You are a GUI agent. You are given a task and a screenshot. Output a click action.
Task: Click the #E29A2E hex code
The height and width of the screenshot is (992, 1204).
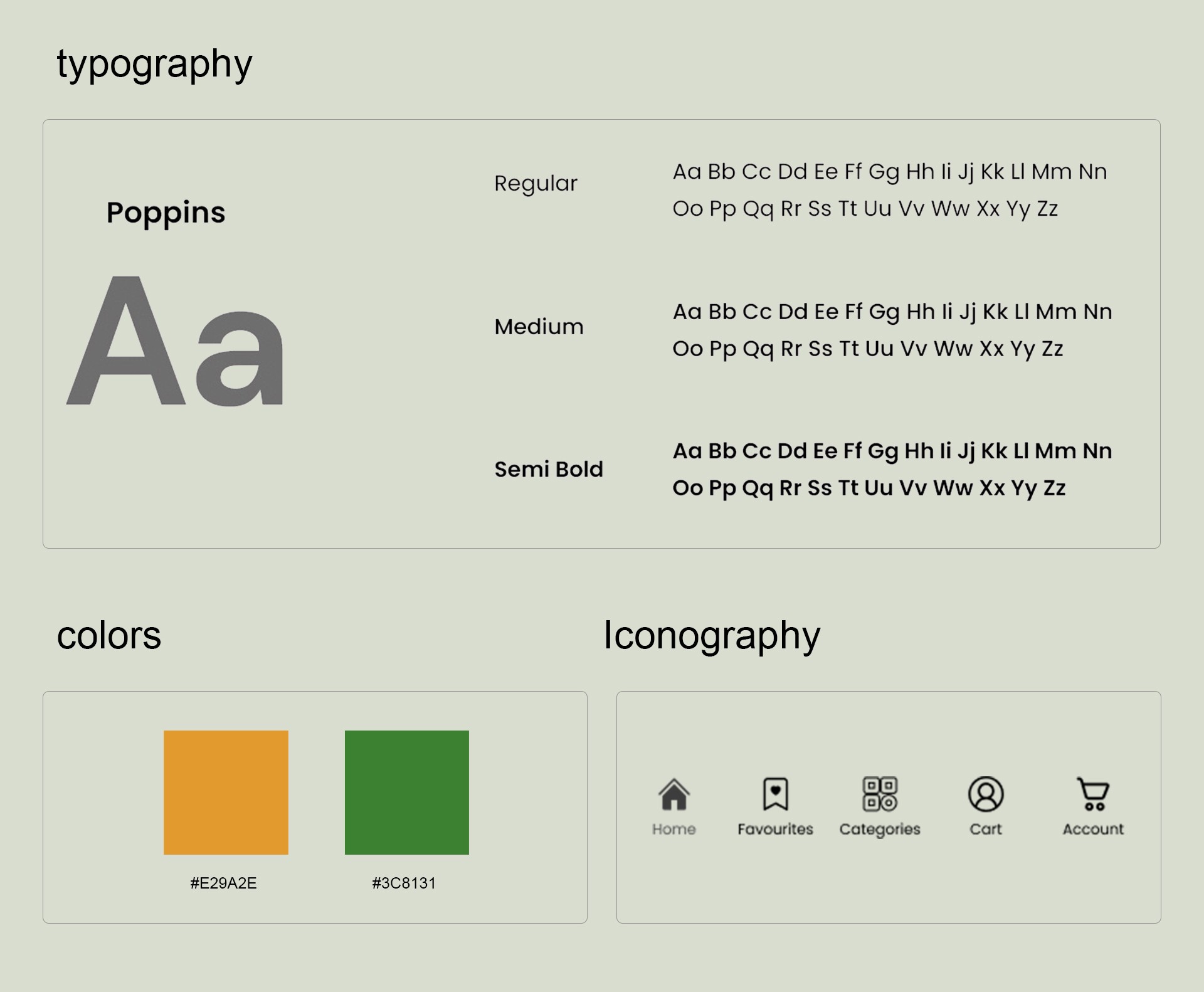[223, 883]
